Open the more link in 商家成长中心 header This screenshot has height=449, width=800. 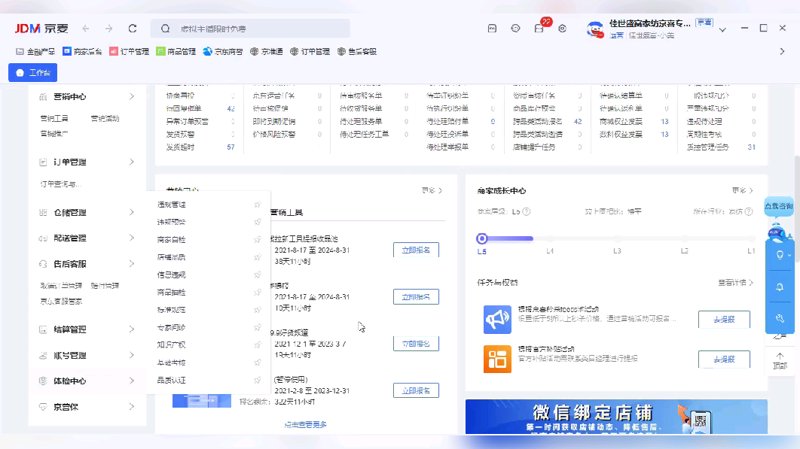click(x=742, y=190)
